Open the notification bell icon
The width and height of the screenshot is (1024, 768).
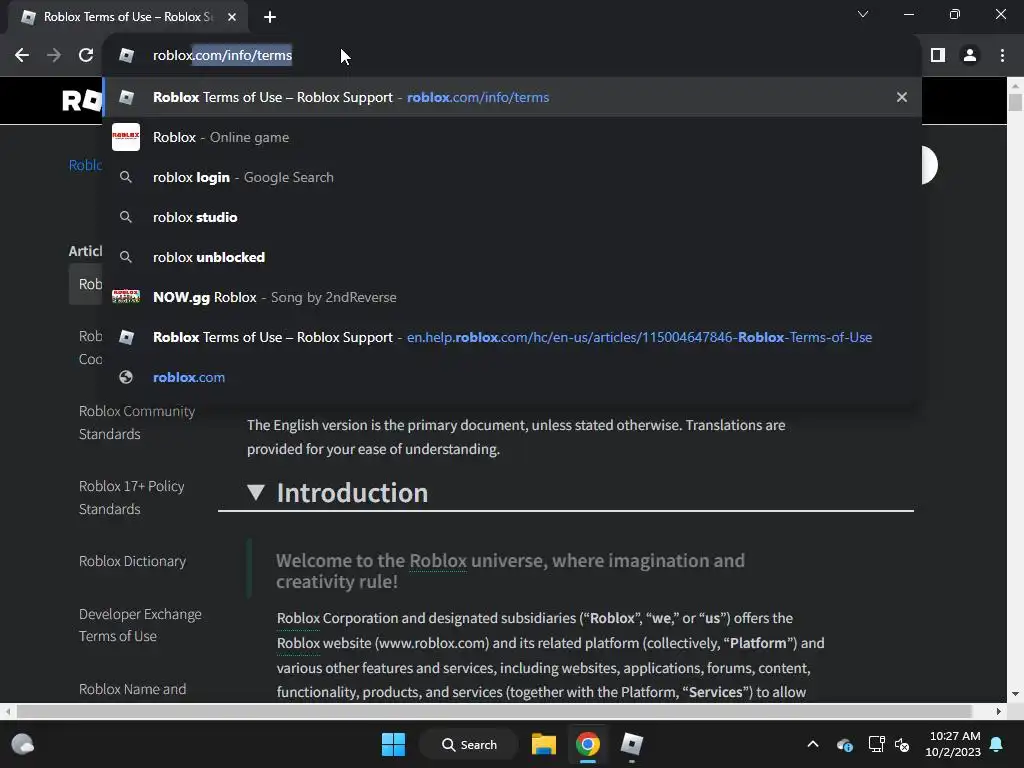(x=997, y=744)
